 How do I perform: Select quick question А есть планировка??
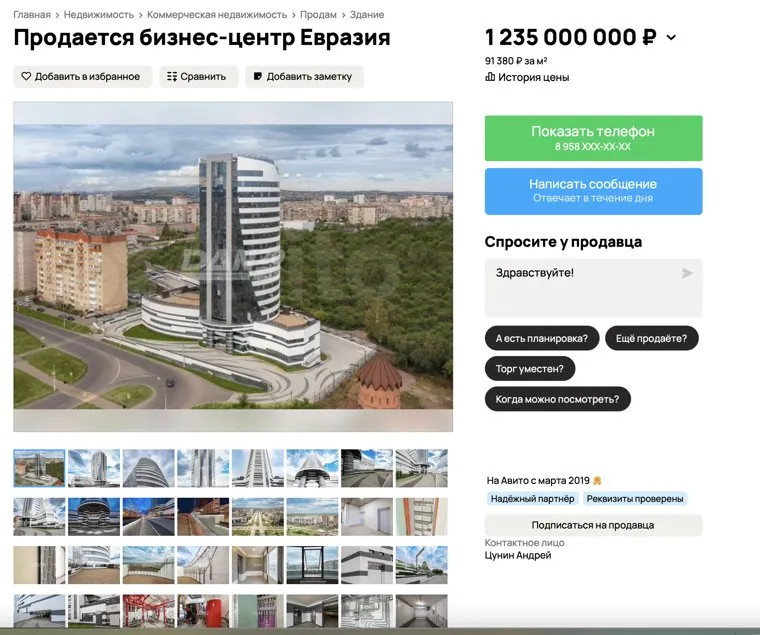[542, 338]
